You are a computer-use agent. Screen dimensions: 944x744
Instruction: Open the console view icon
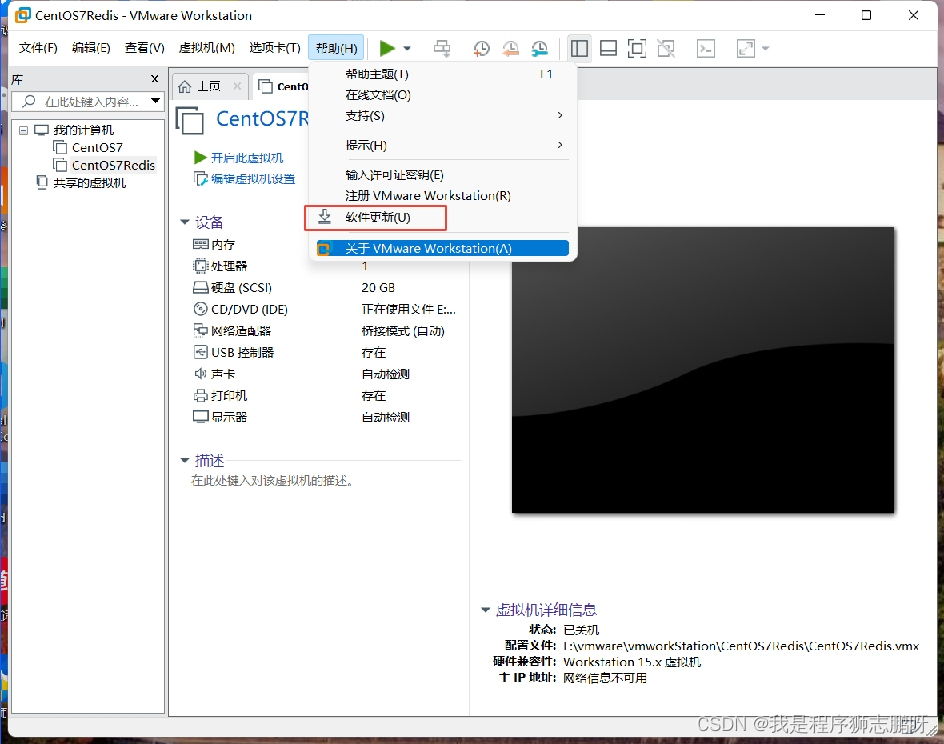(706, 48)
